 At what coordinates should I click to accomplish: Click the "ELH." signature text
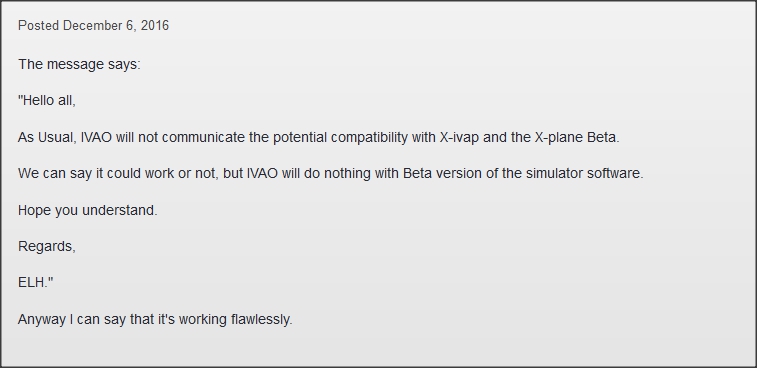tap(36, 283)
